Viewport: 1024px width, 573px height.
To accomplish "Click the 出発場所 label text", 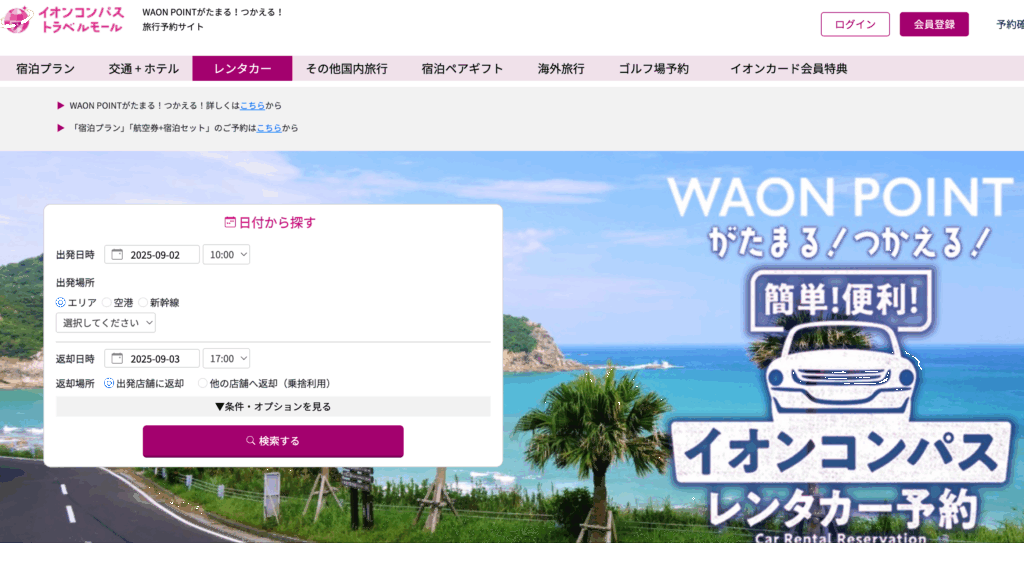I will [x=75, y=282].
